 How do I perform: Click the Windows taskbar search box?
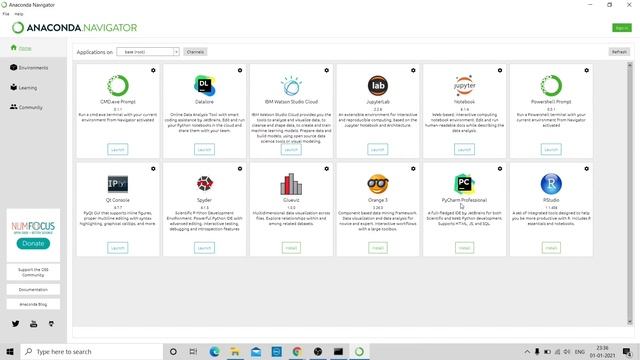92,351
